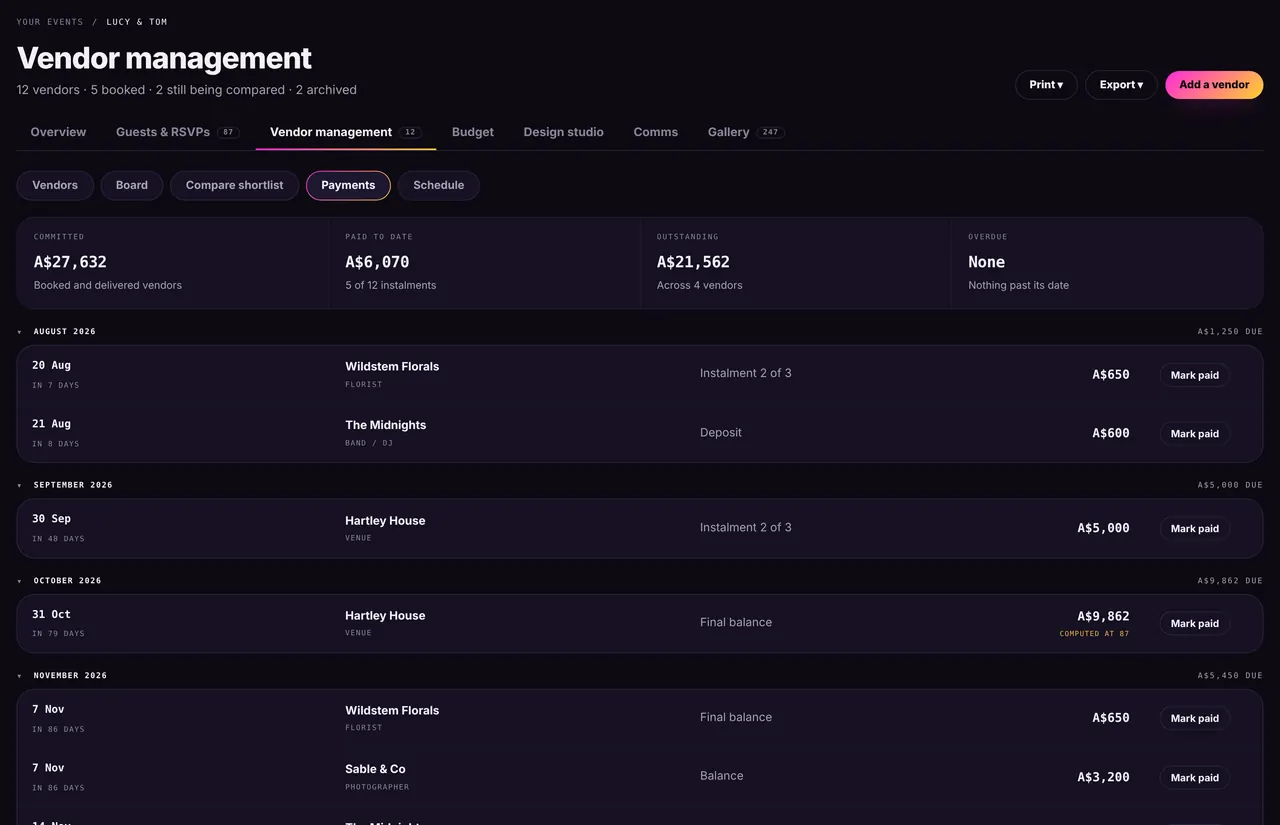Screen dimensions: 1280x825
Task: Go to the Budget tab
Action: pos(473,132)
